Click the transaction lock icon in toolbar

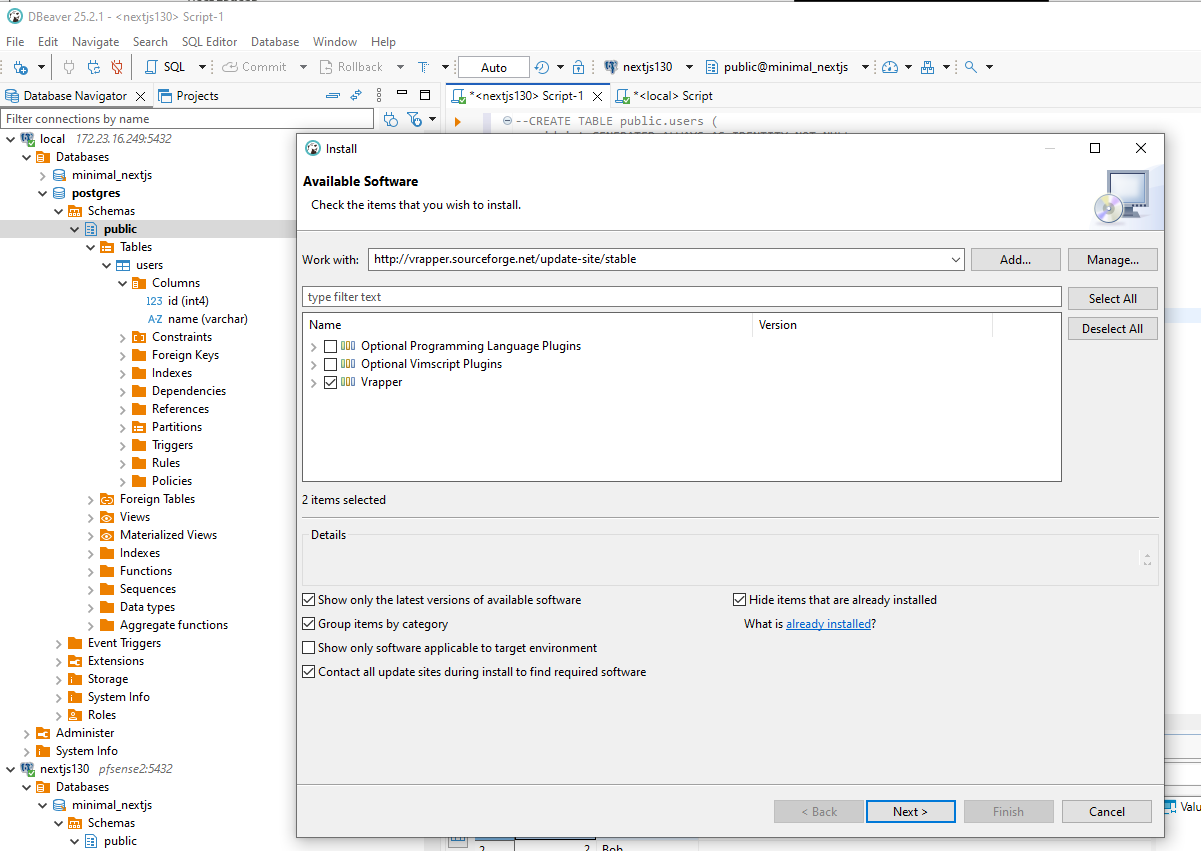coord(578,67)
